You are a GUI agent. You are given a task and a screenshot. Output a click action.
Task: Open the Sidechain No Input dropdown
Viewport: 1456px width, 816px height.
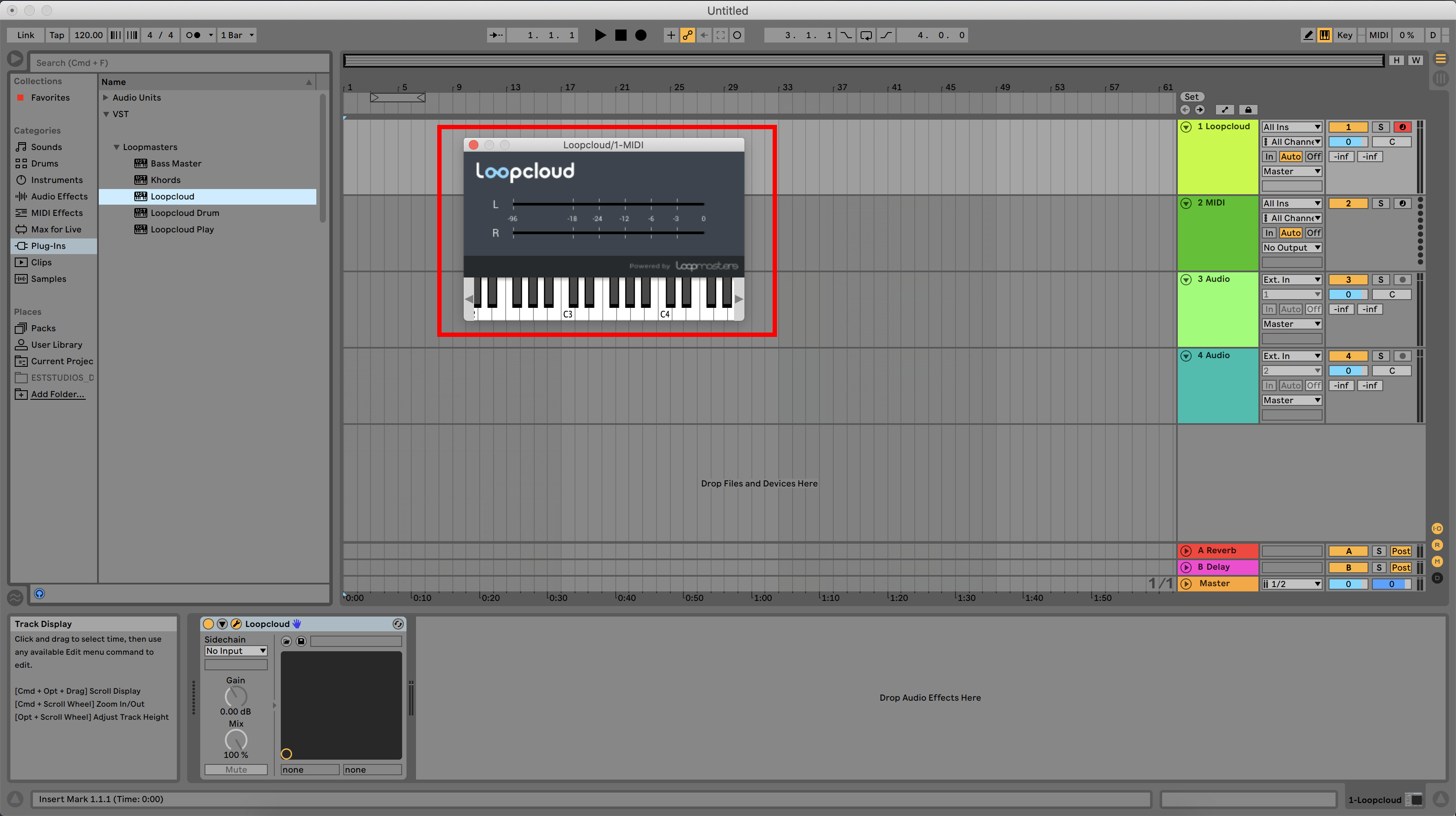pyautogui.click(x=235, y=651)
